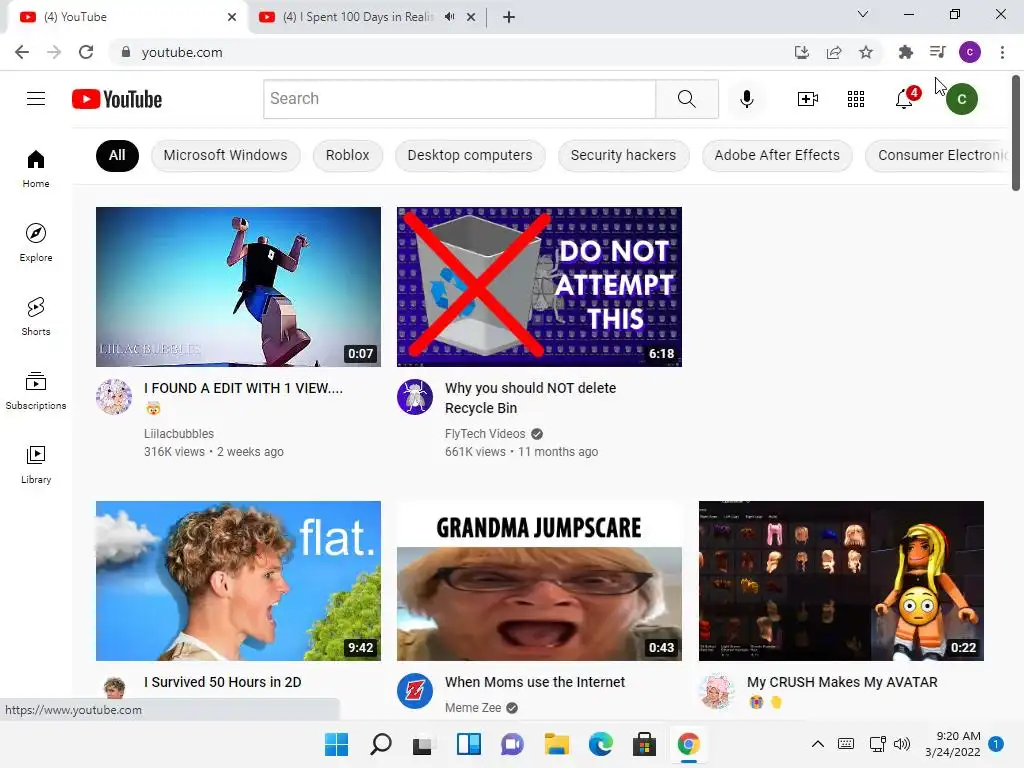Screen dimensions: 1024x768
Task: Open the YouTube hamburger guide menu
Action: coord(36,99)
